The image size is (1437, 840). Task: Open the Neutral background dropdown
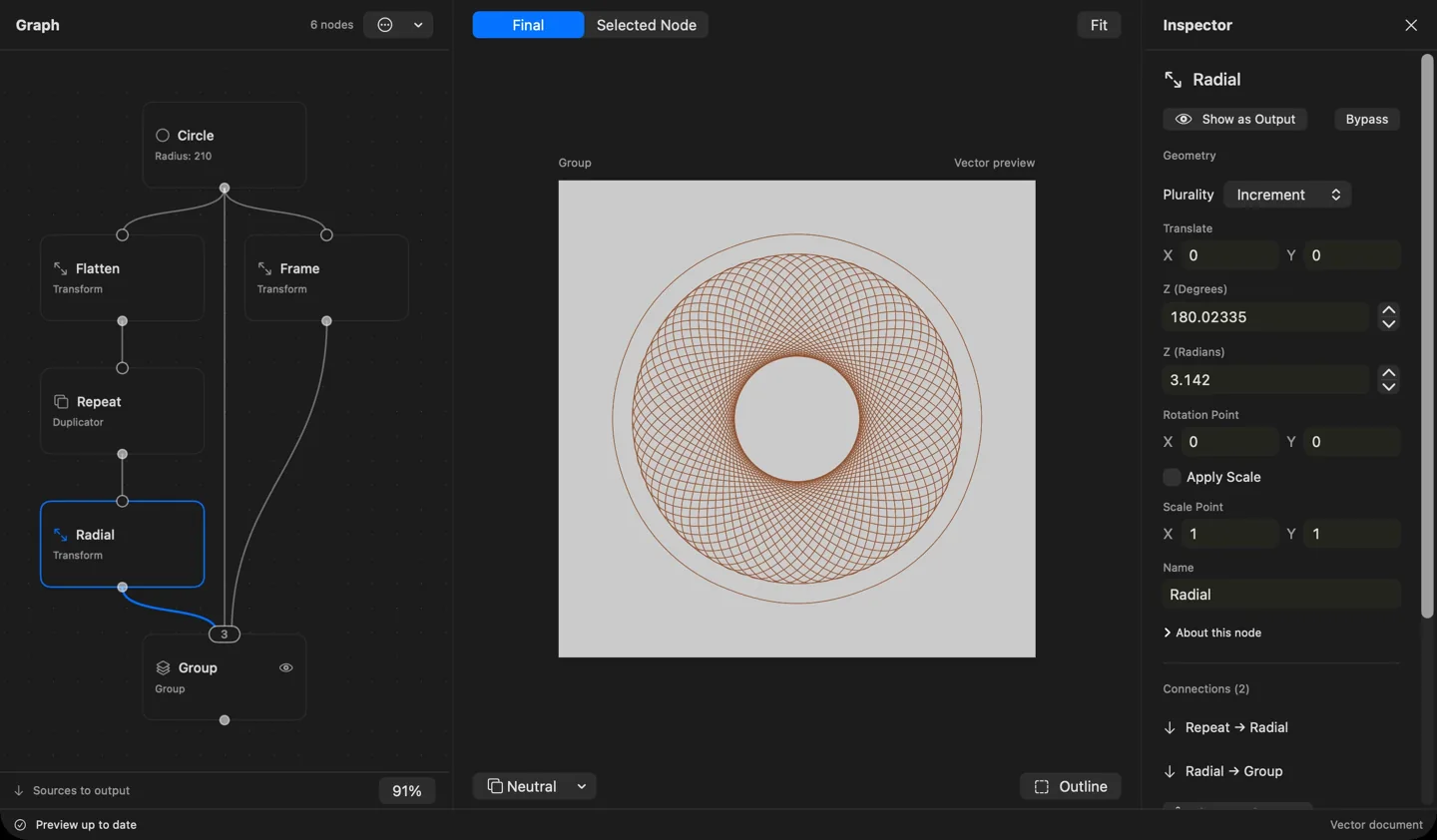tap(535, 787)
